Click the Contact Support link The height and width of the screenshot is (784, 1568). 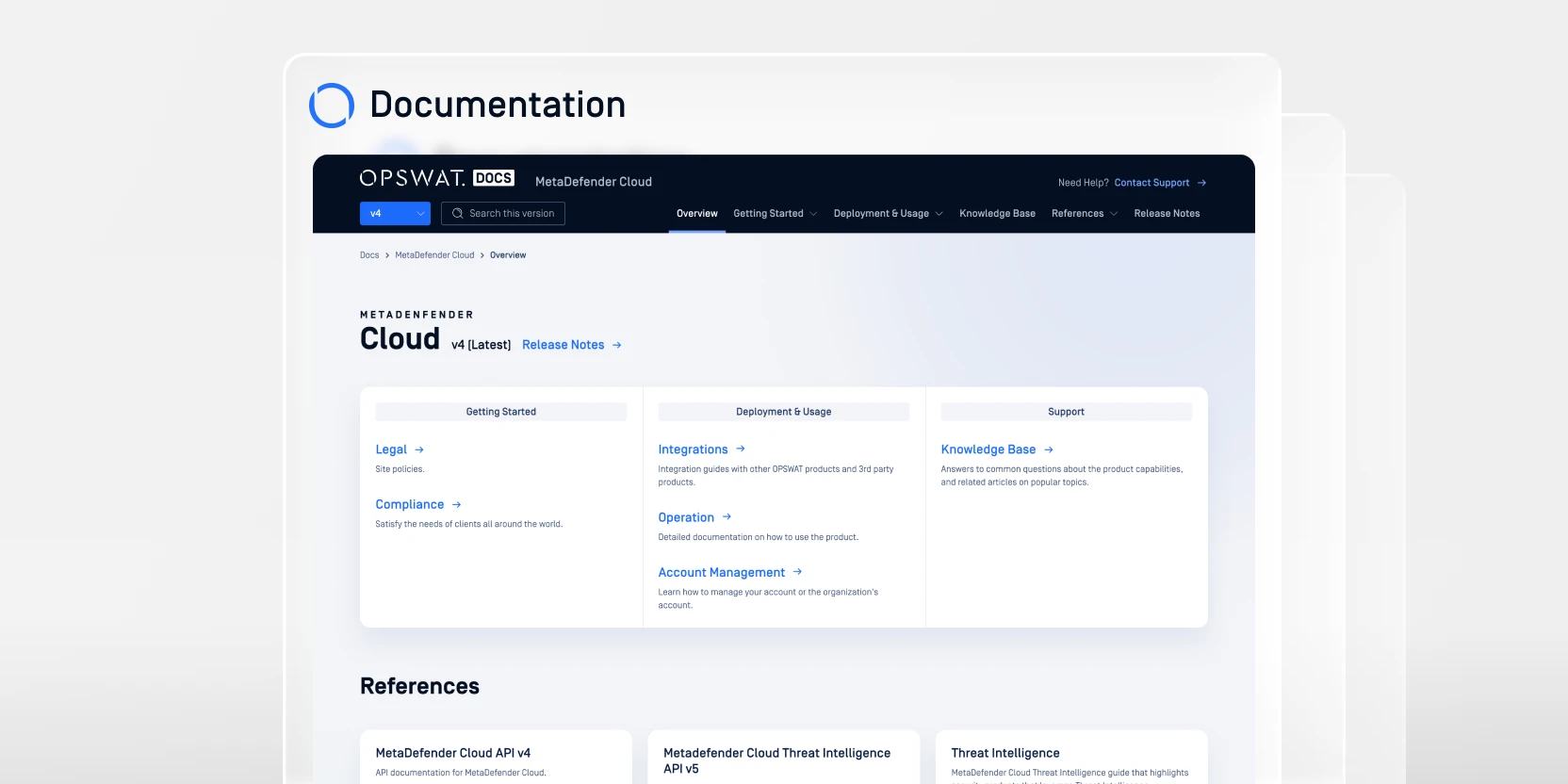click(x=1151, y=183)
